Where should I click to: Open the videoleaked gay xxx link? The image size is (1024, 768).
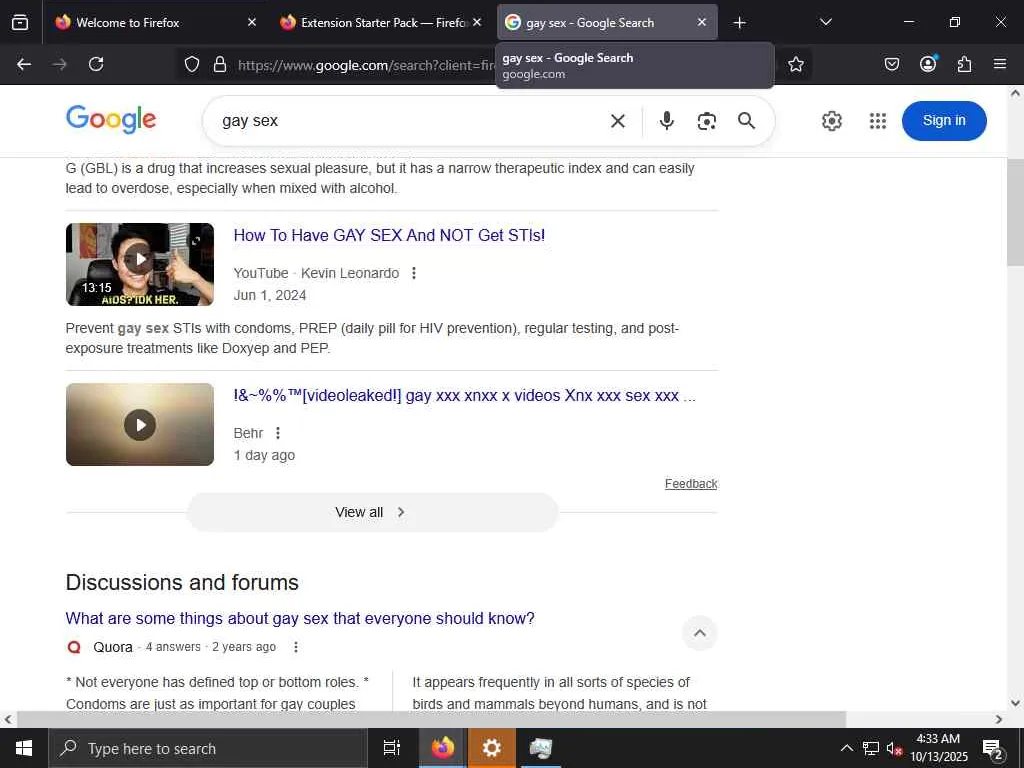(464, 396)
